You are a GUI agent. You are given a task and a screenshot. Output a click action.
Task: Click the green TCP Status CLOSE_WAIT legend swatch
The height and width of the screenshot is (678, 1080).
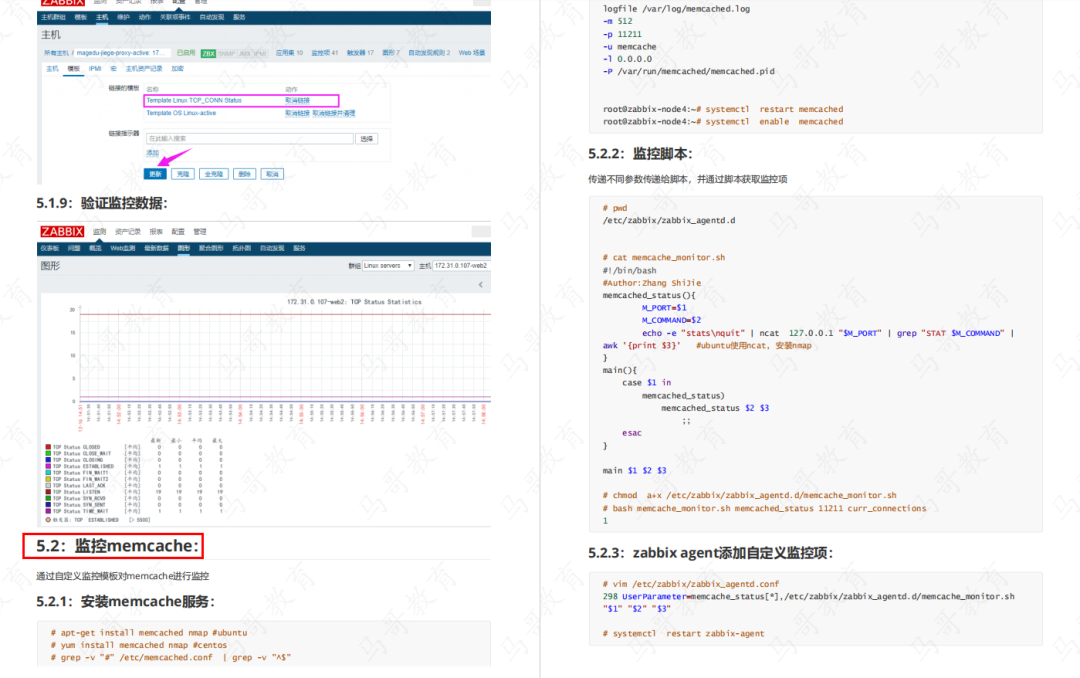(48, 453)
